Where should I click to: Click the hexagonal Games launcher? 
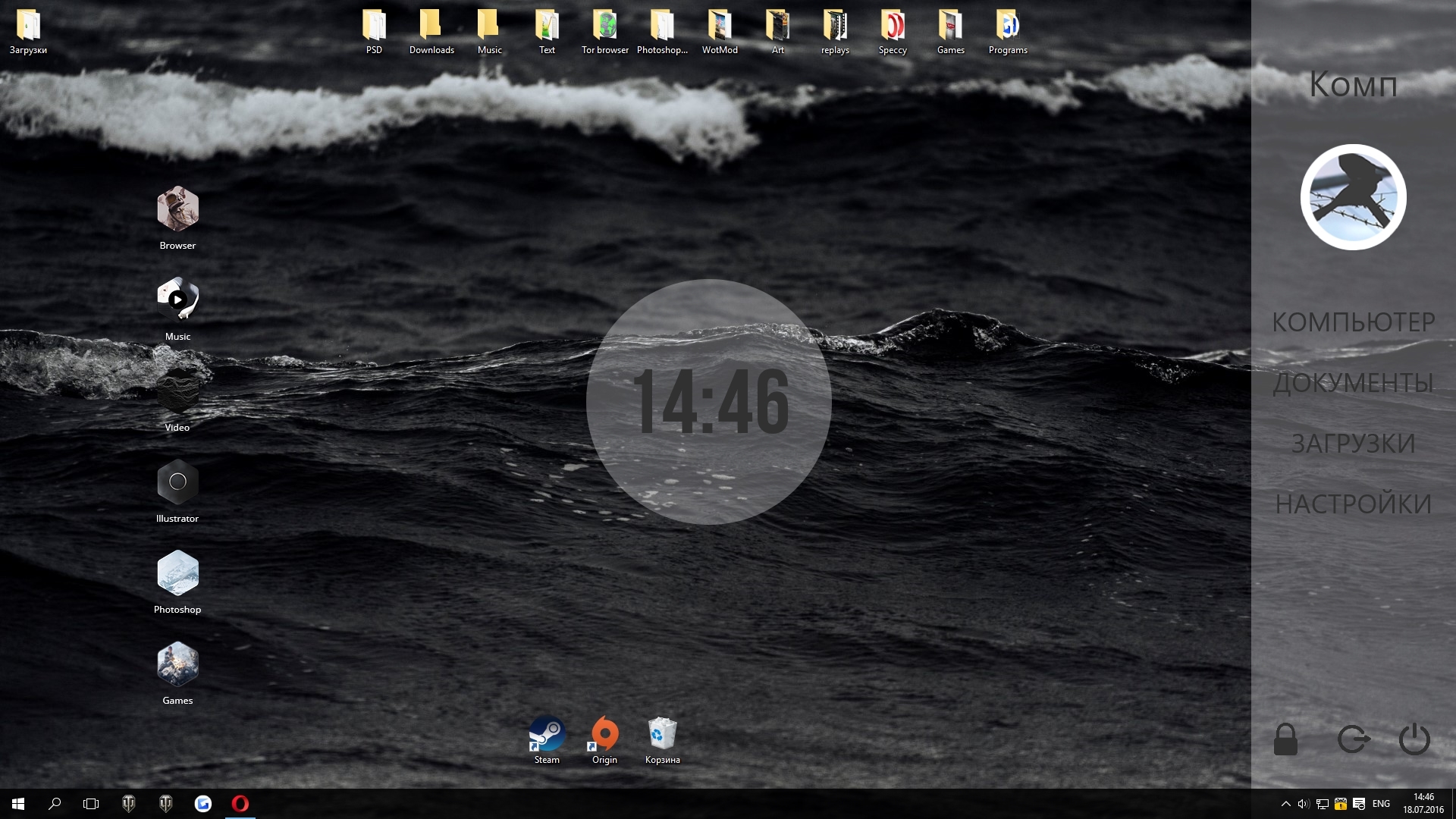[x=177, y=664]
